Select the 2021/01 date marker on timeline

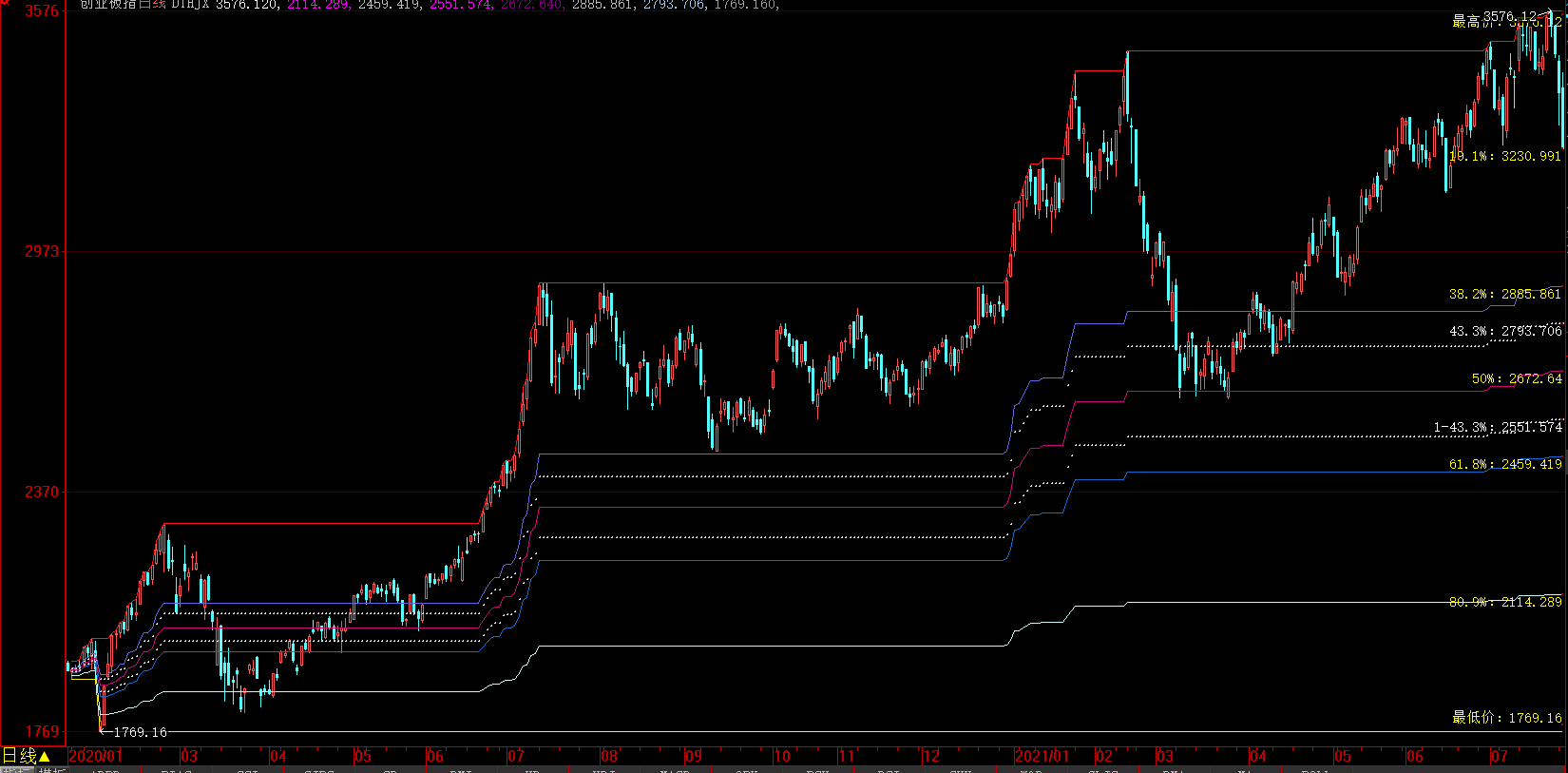point(1042,757)
